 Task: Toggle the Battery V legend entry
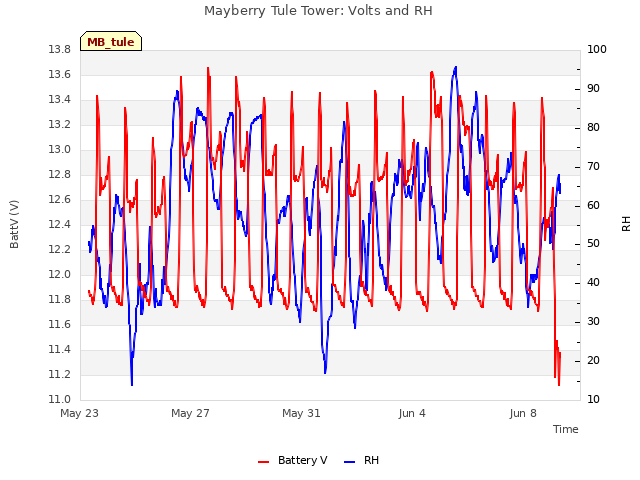[x=293, y=460]
